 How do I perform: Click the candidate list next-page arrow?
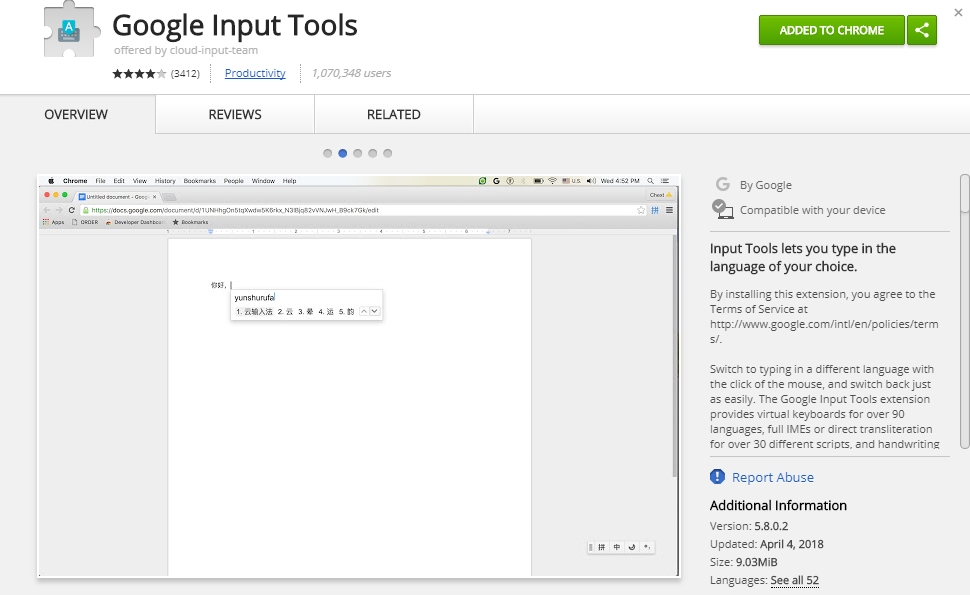[374, 311]
